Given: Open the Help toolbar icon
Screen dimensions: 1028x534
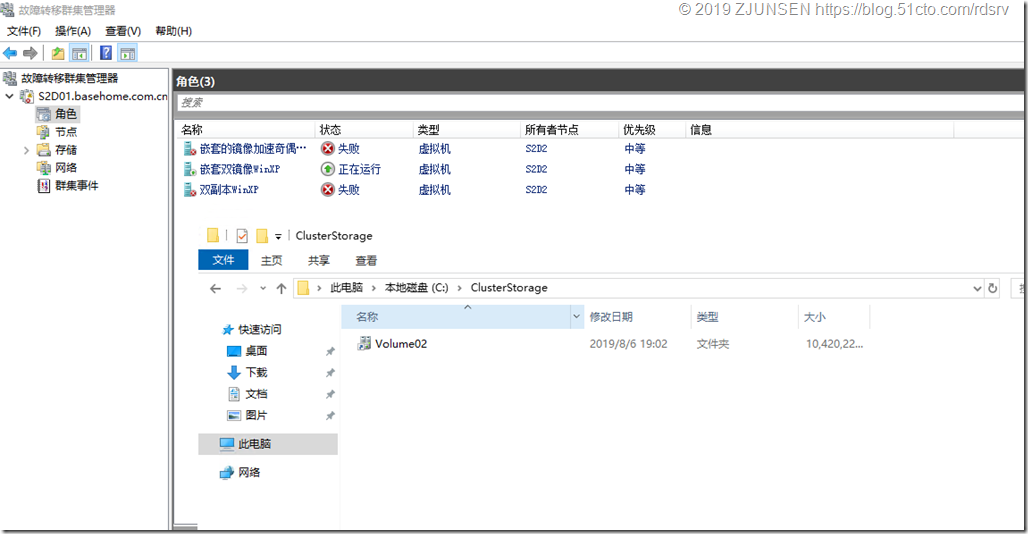Looking at the screenshot, I should [106, 53].
